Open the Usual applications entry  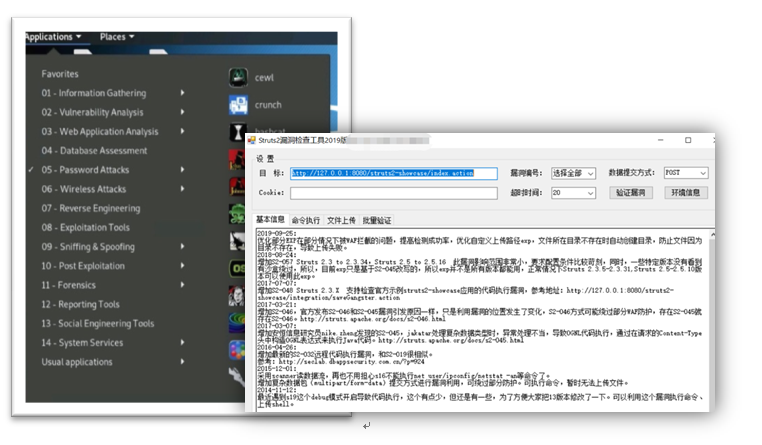[77, 362]
